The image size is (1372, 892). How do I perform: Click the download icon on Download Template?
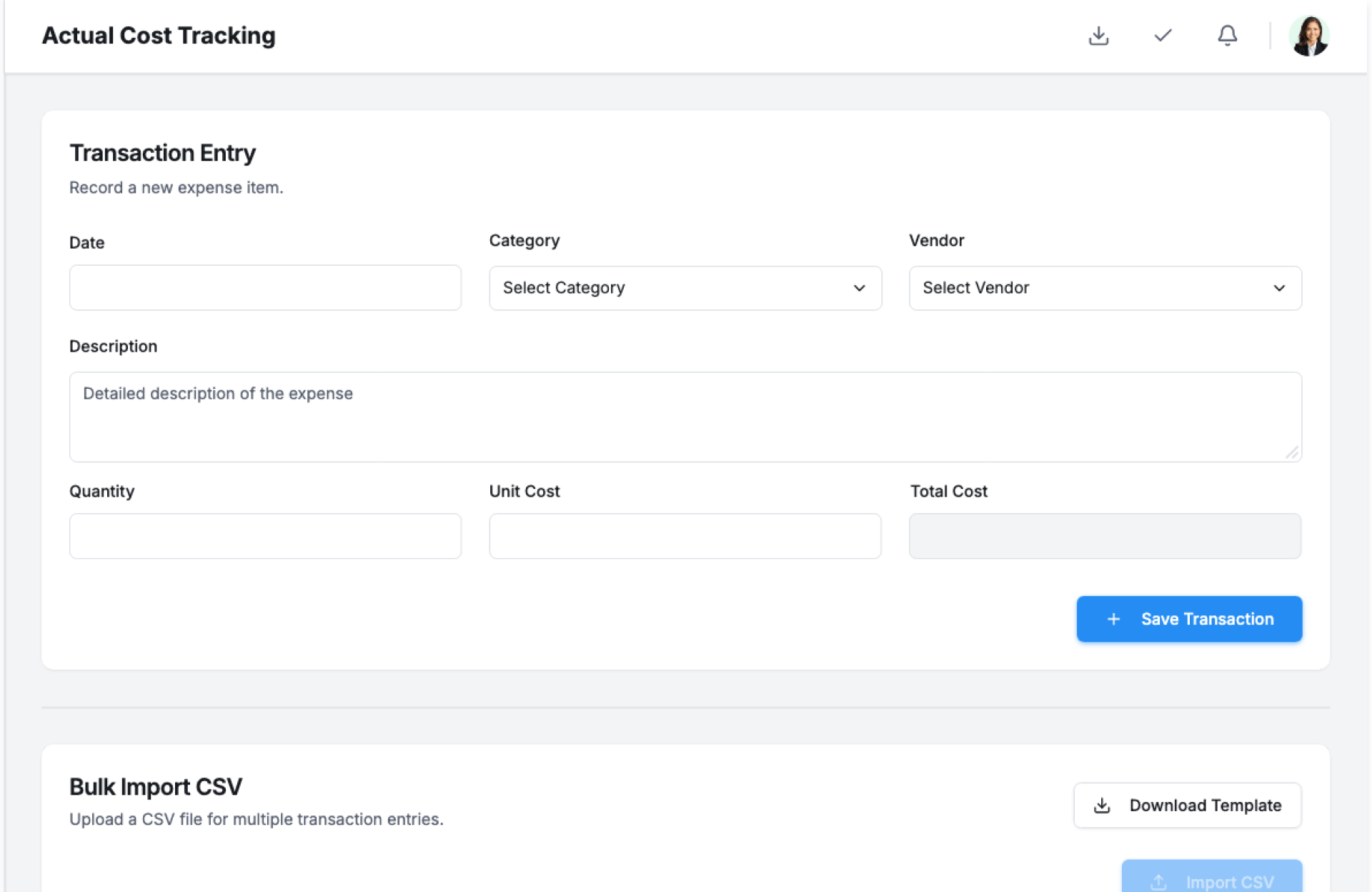(x=1102, y=806)
